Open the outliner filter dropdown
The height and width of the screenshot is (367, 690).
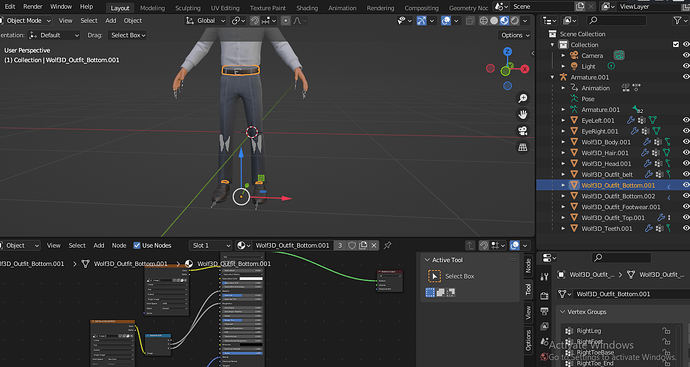pyautogui.click(x=679, y=20)
